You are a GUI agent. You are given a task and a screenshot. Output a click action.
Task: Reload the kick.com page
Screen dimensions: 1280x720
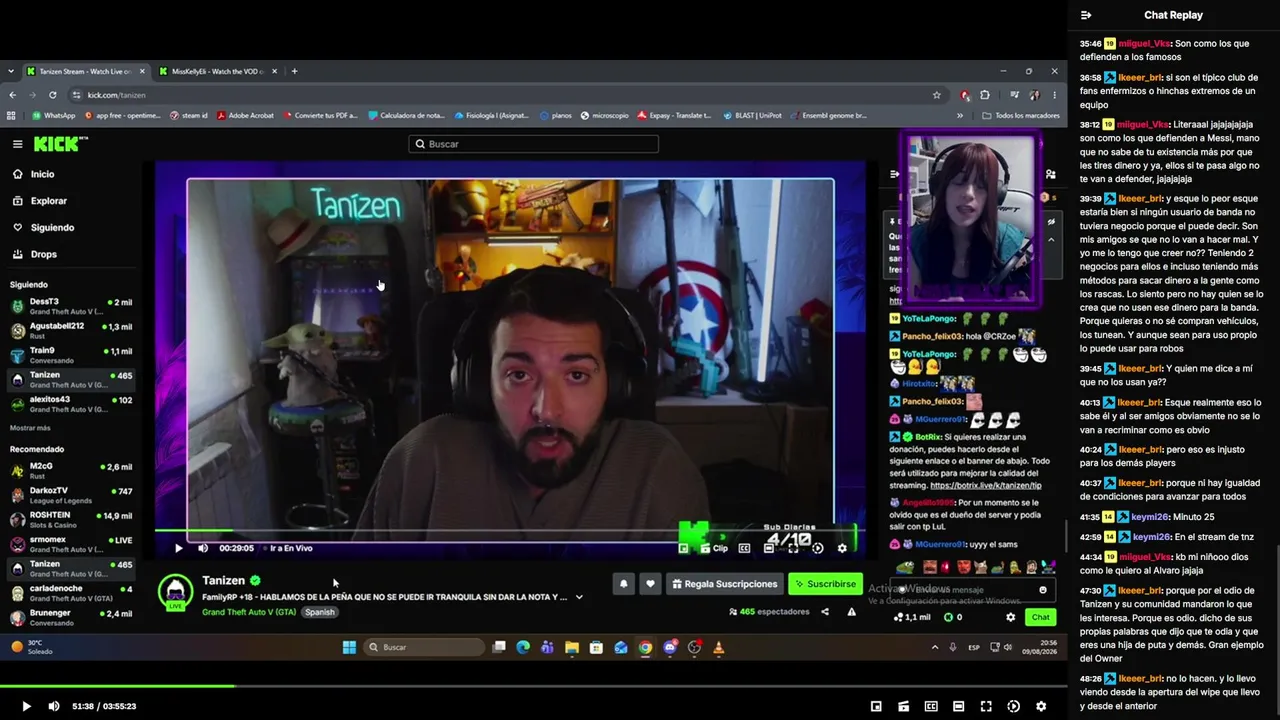pyautogui.click(x=53, y=95)
